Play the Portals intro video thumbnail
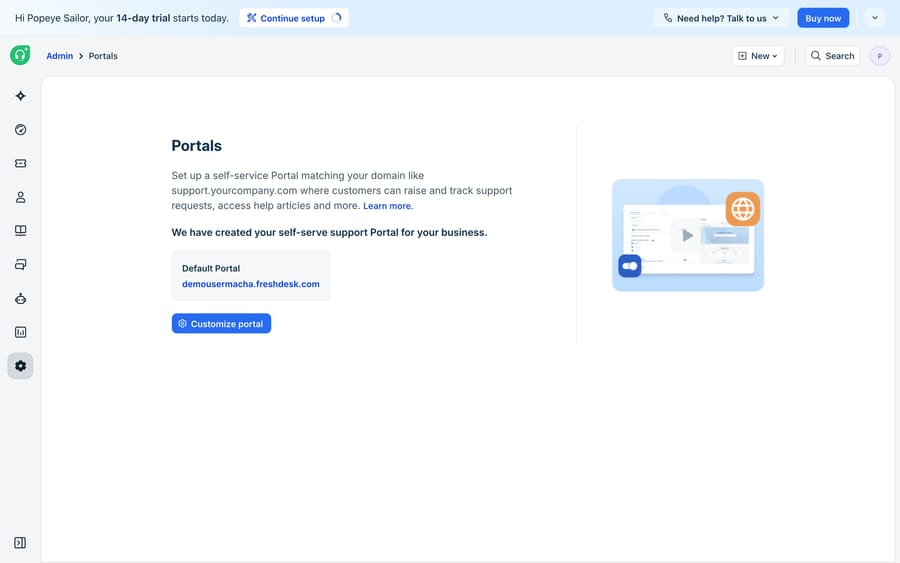The image size is (900, 563). point(688,235)
